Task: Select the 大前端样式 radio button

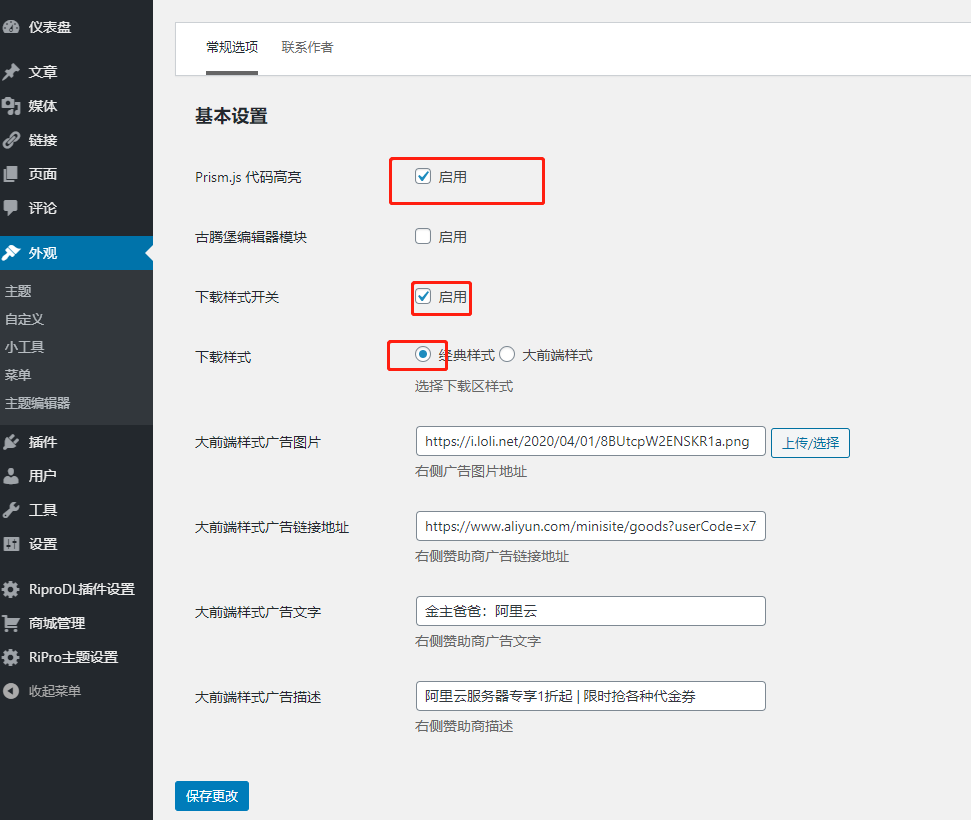Action: (507, 354)
